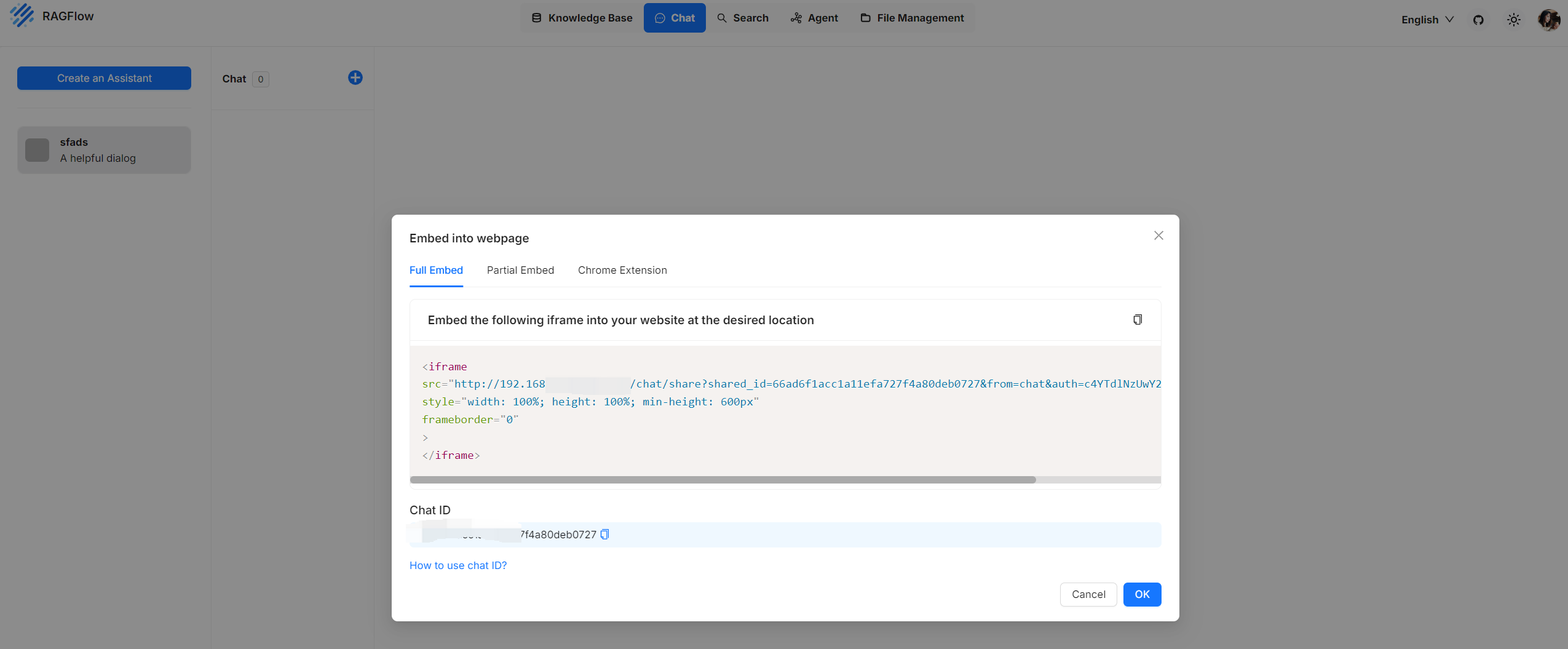Copy the Chat ID value
Image resolution: width=1568 pixels, height=649 pixels.
click(x=604, y=534)
